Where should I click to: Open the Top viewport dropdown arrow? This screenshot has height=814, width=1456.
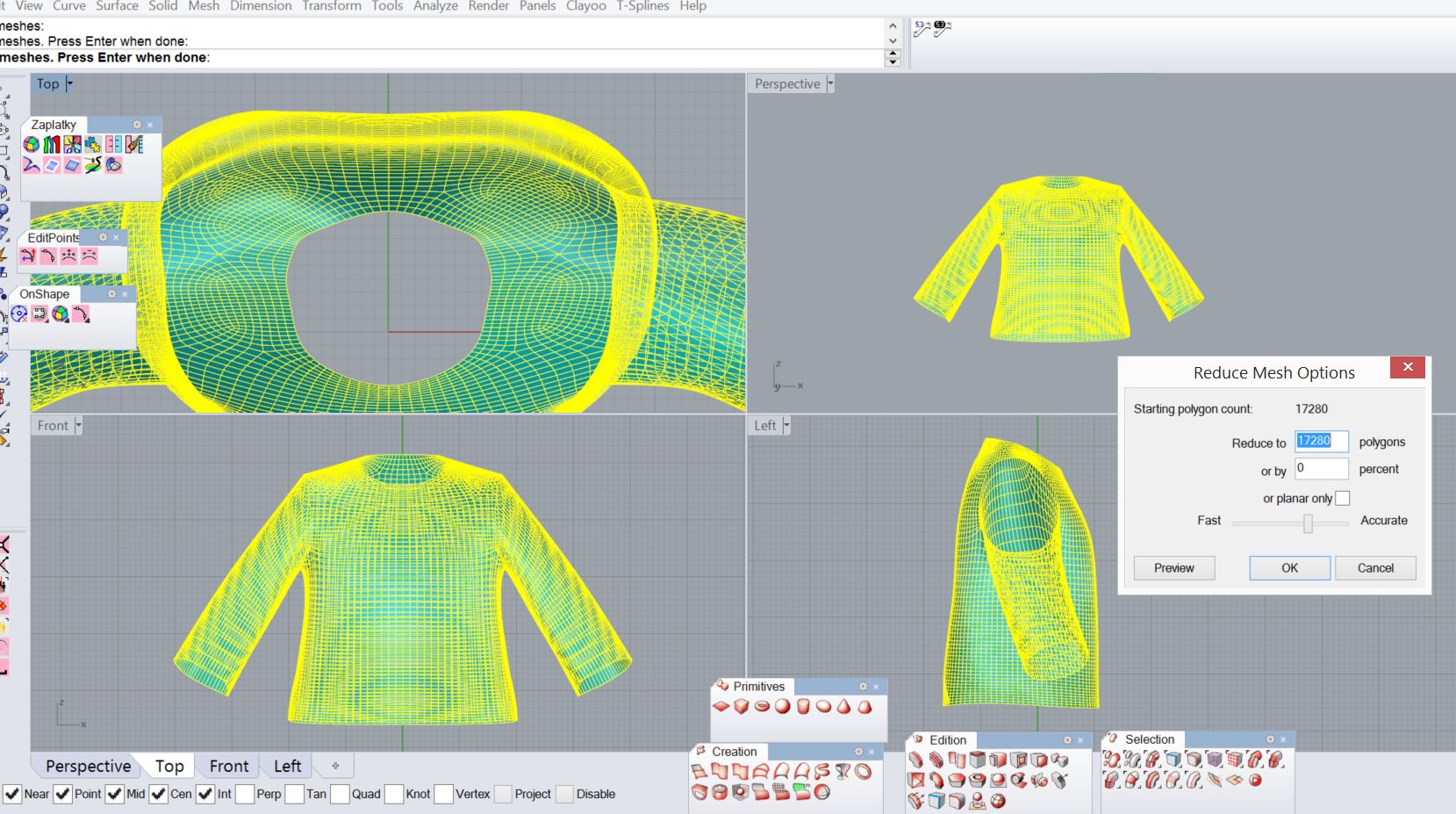tap(69, 84)
